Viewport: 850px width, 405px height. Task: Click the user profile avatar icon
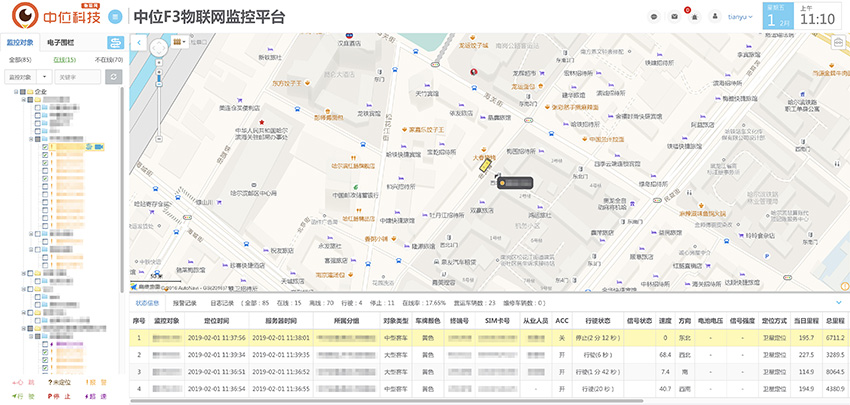tap(716, 17)
